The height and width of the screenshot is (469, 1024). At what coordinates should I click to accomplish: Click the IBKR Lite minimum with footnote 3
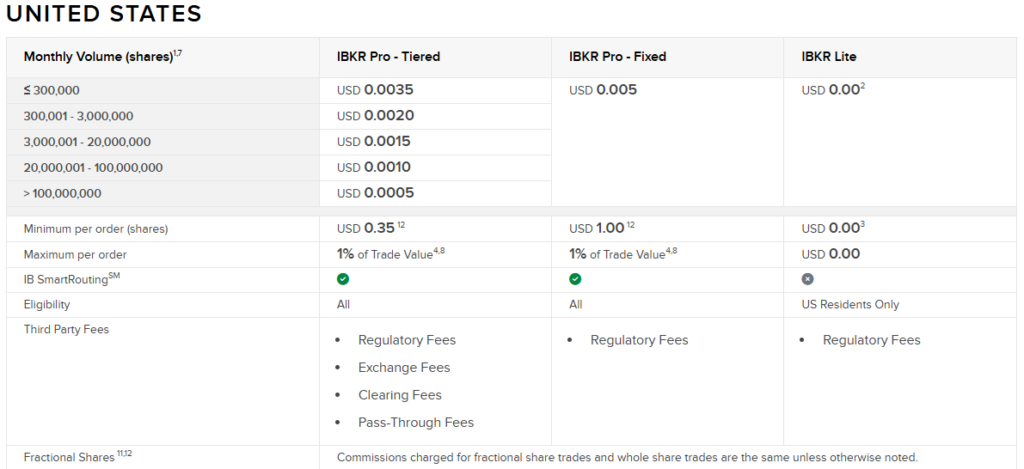click(x=833, y=228)
